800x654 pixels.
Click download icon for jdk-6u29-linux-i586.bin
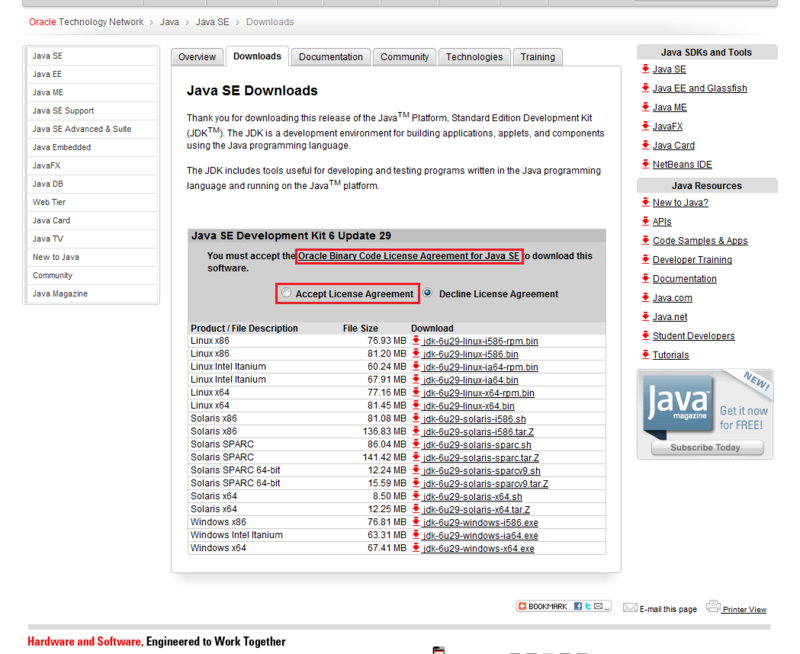[416, 353]
